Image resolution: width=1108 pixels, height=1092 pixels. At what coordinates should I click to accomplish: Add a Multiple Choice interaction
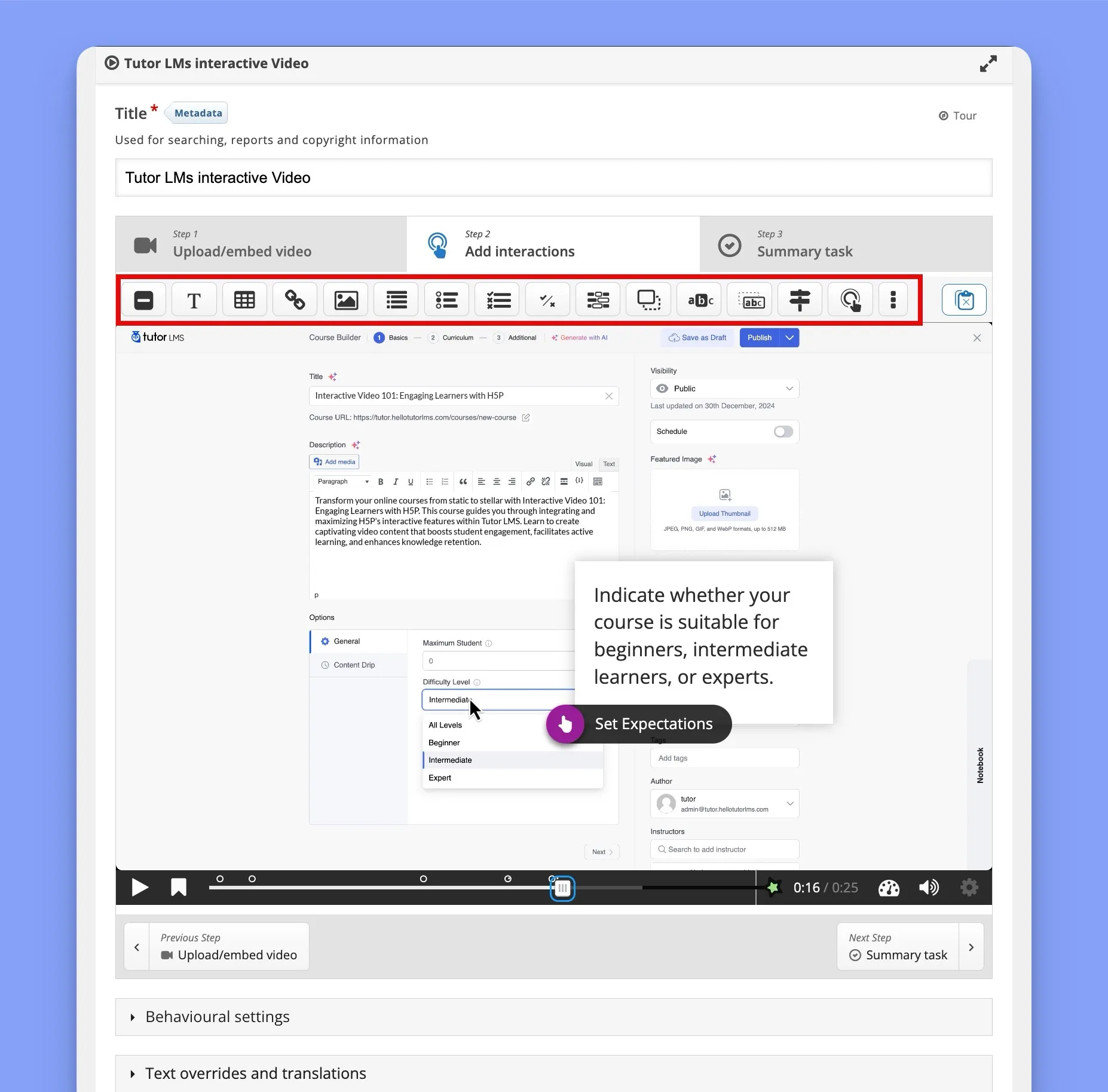click(x=497, y=299)
